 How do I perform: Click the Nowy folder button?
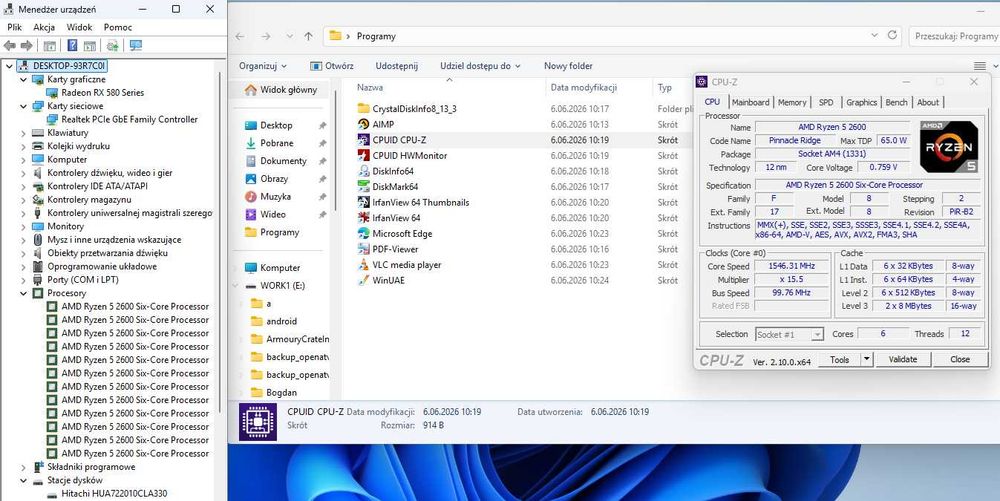click(x=568, y=66)
